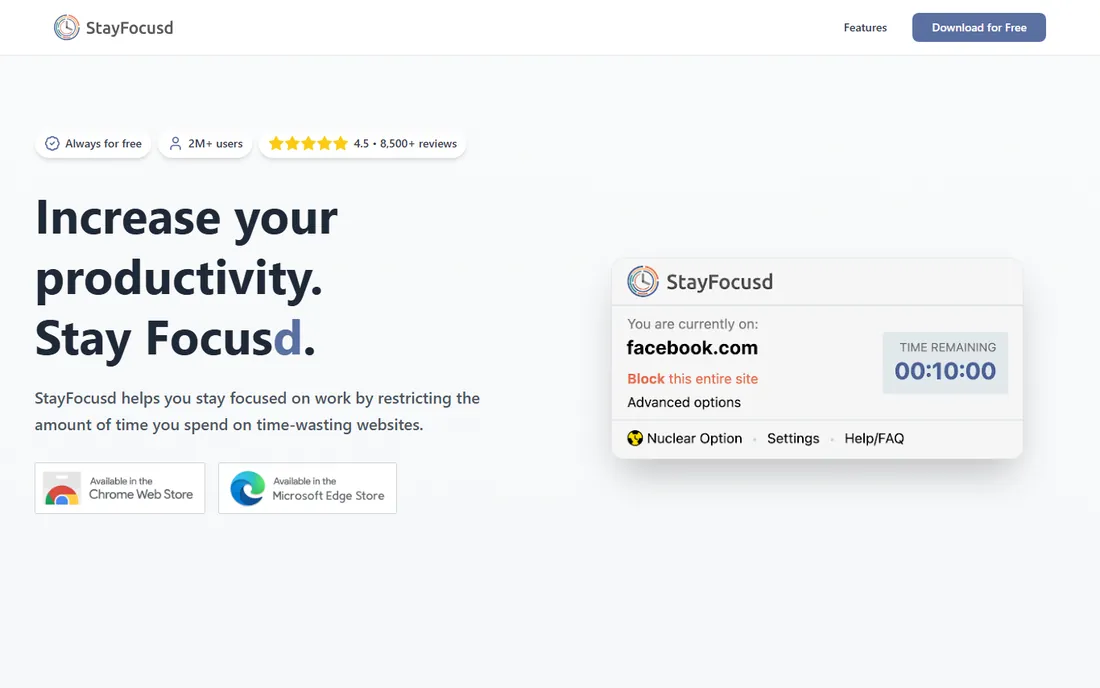Click the TIME REMAINING label

[x=947, y=347]
